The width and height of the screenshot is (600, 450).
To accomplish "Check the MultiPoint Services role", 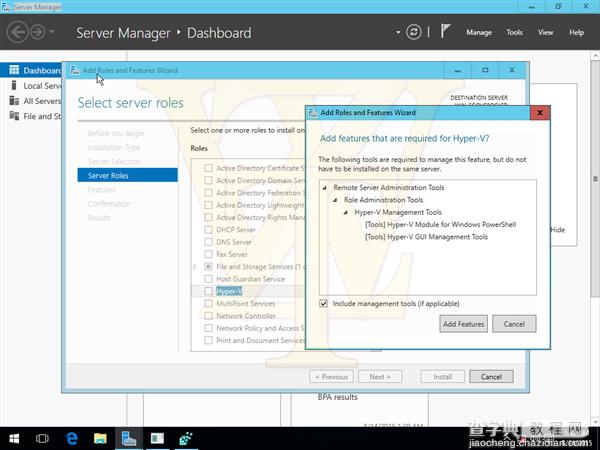I will (209, 303).
